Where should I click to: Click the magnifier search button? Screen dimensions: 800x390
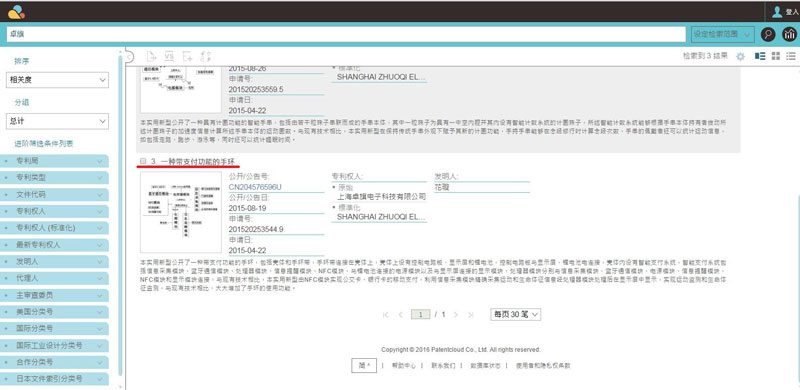768,34
